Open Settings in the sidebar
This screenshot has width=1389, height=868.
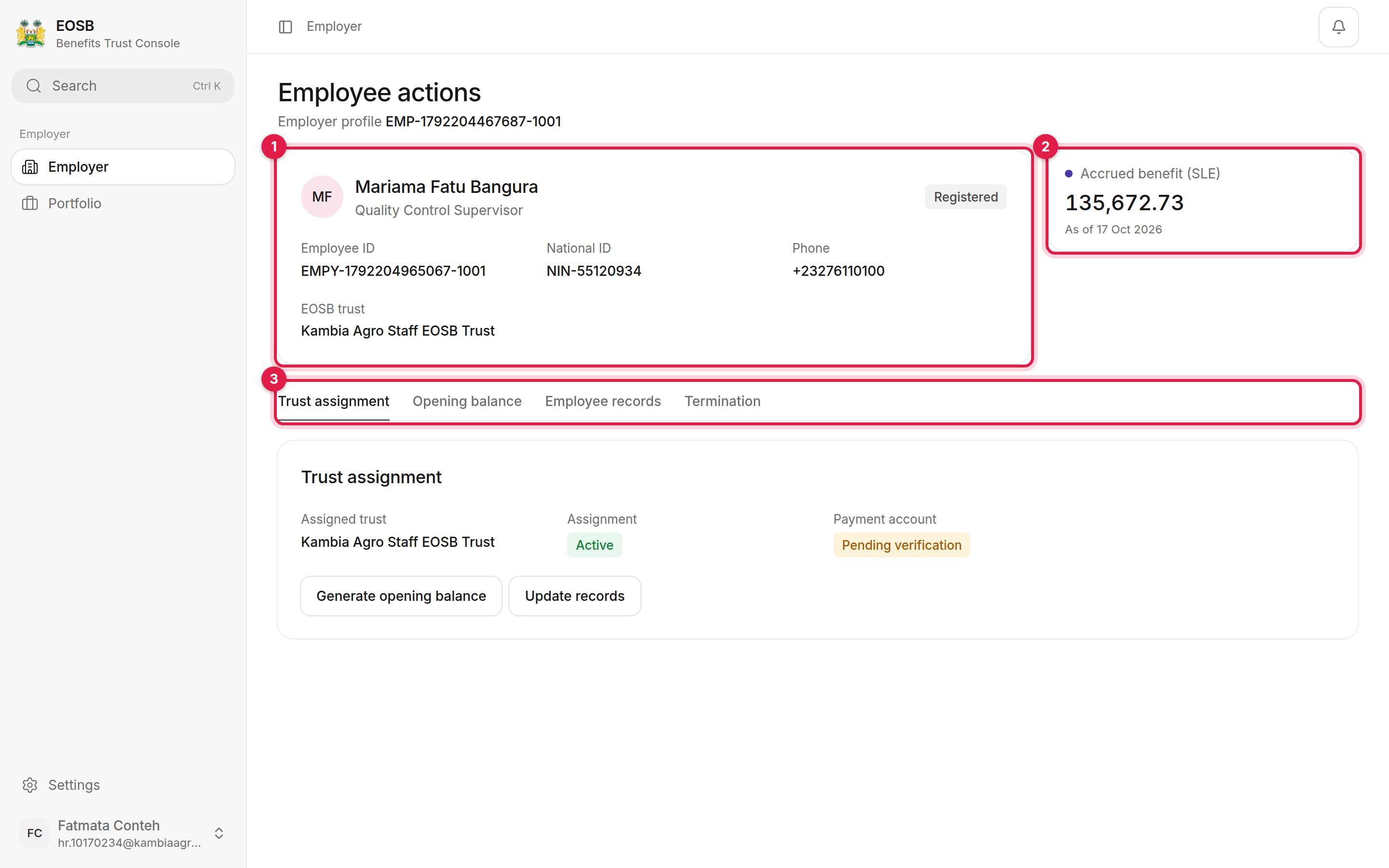(x=123, y=785)
